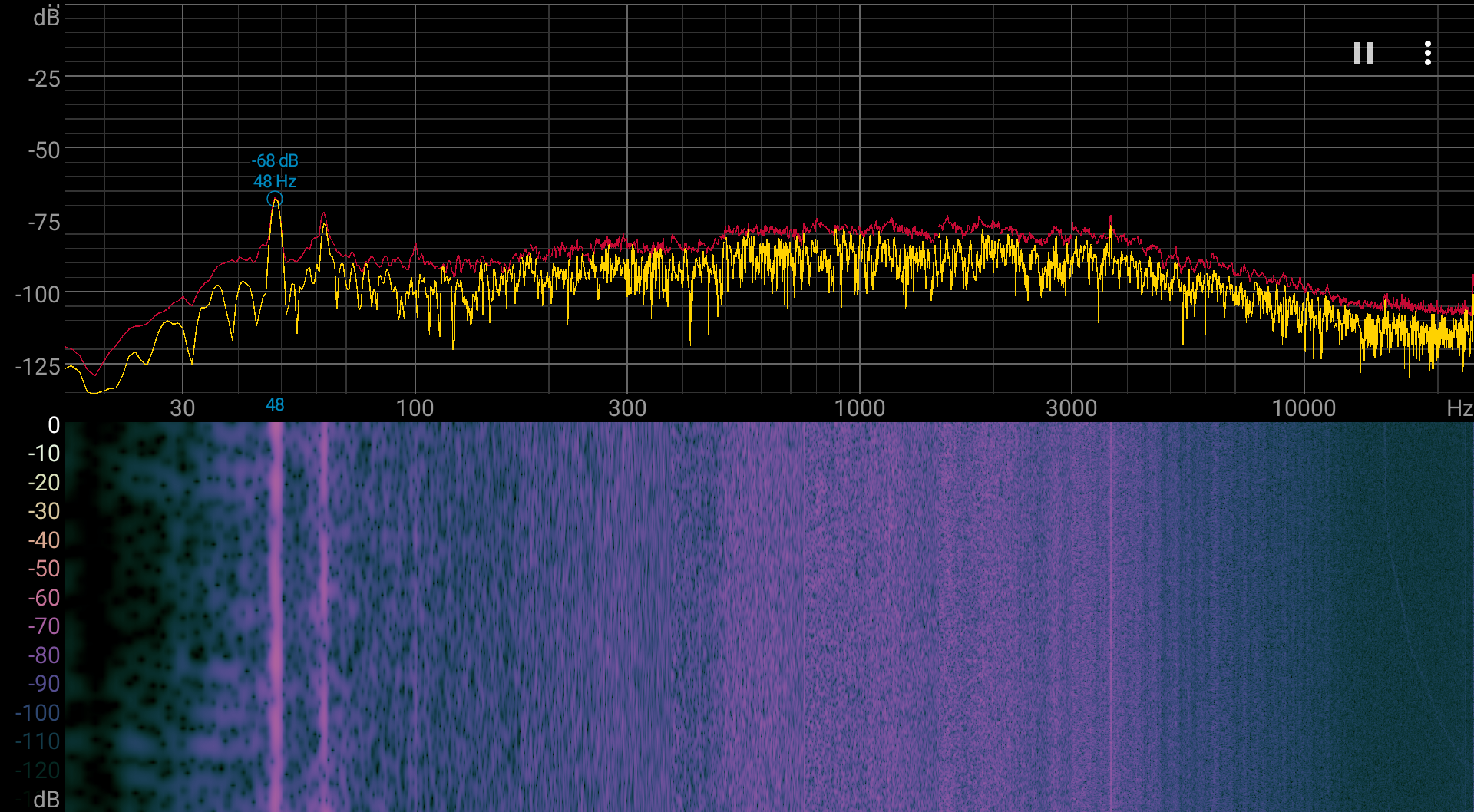This screenshot has height=812, width=1474.
Task: Click the 30 label on frequency axis
Action: 183,408
